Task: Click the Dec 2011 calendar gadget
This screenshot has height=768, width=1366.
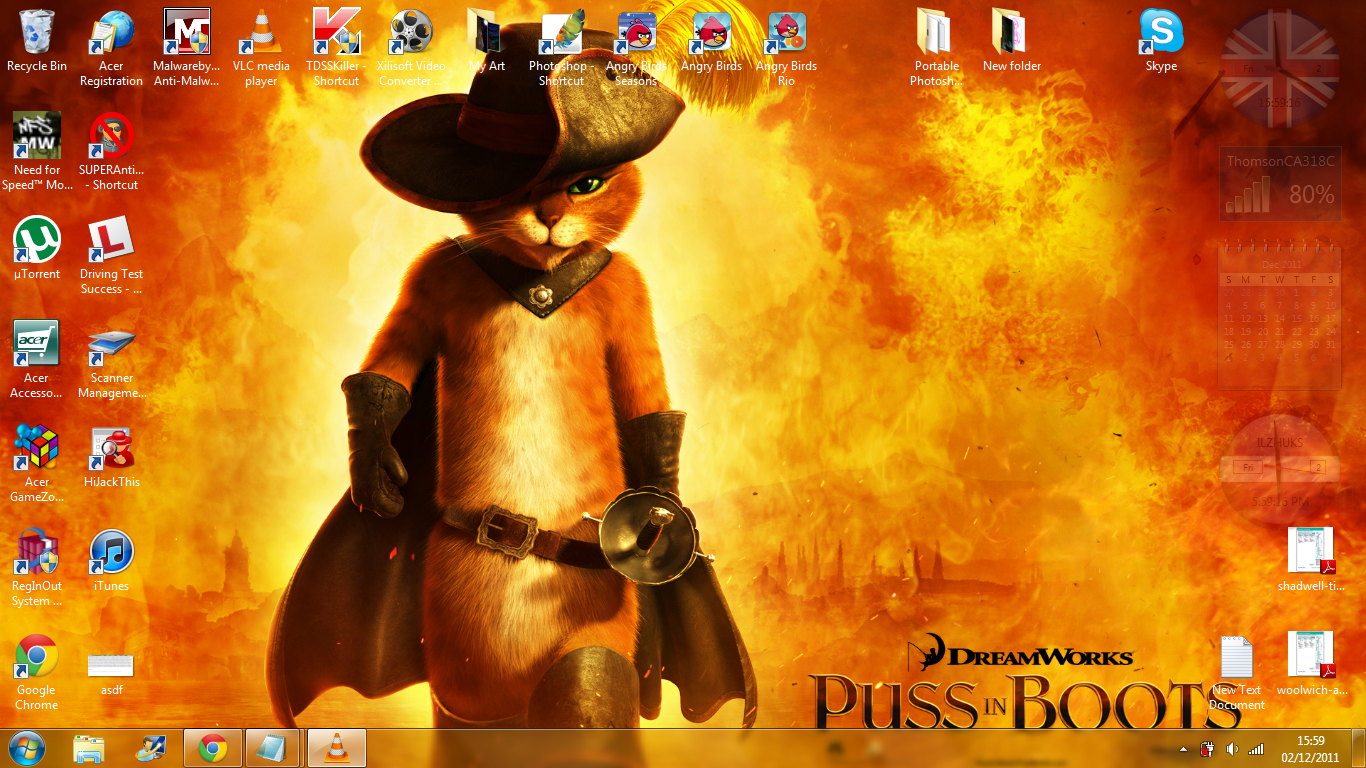Action: pyautogui.click(x=1280, y=315)
